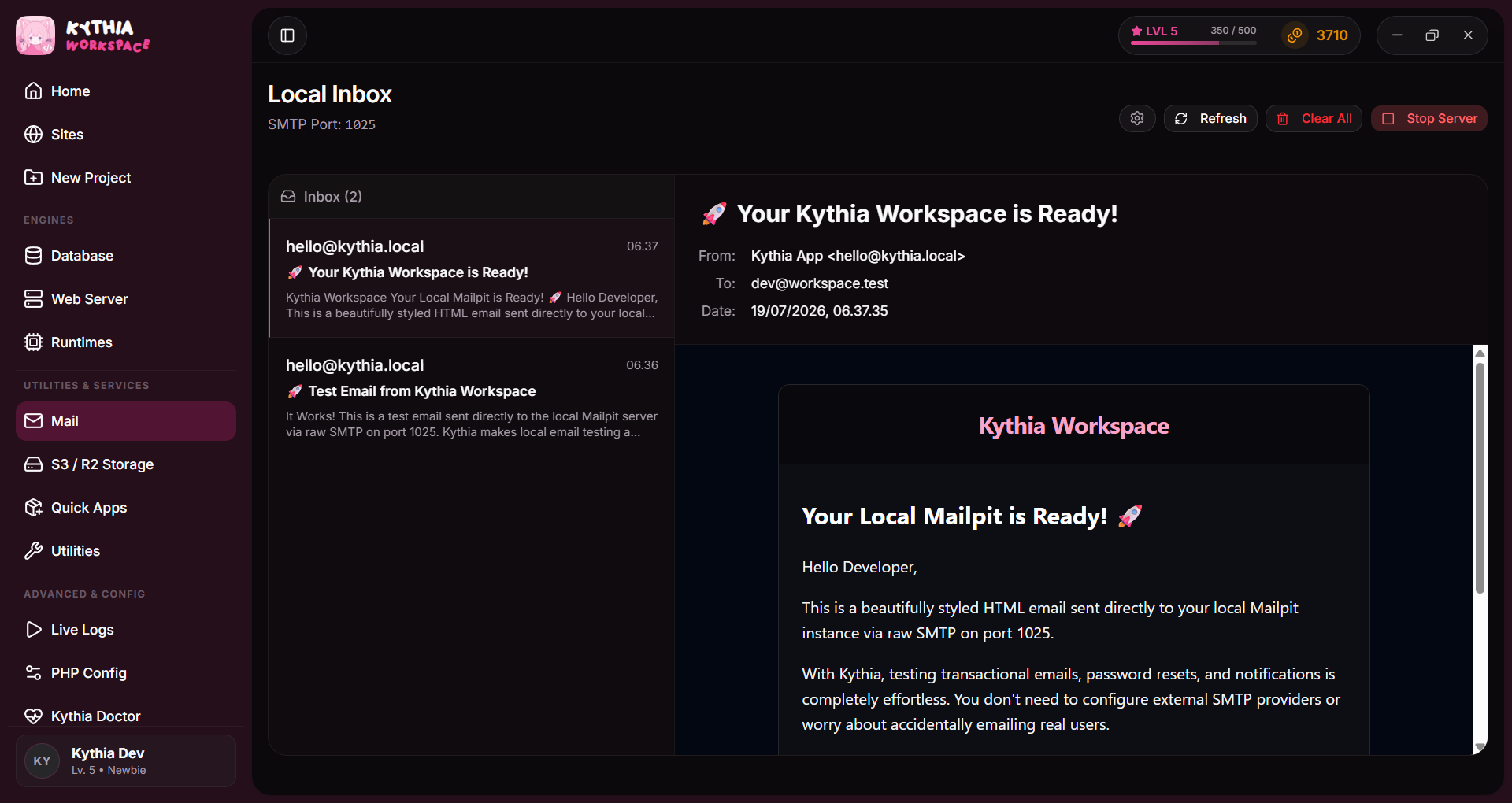Click recipient dev@workspace.test

click(819, 283)
